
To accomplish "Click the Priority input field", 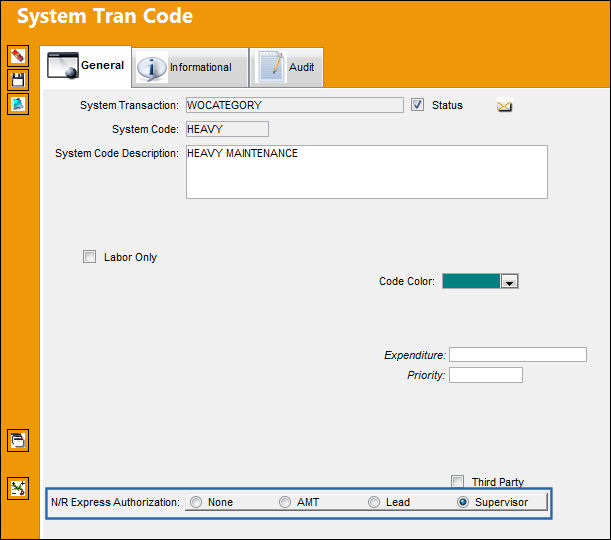I will pyautogui.click(x=486, y=375).
